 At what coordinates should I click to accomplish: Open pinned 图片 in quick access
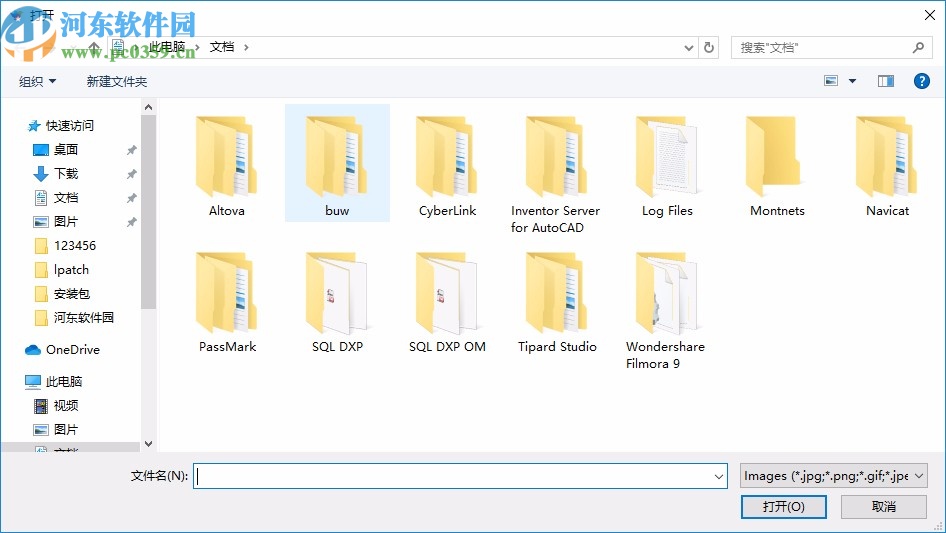pos(56,222)
